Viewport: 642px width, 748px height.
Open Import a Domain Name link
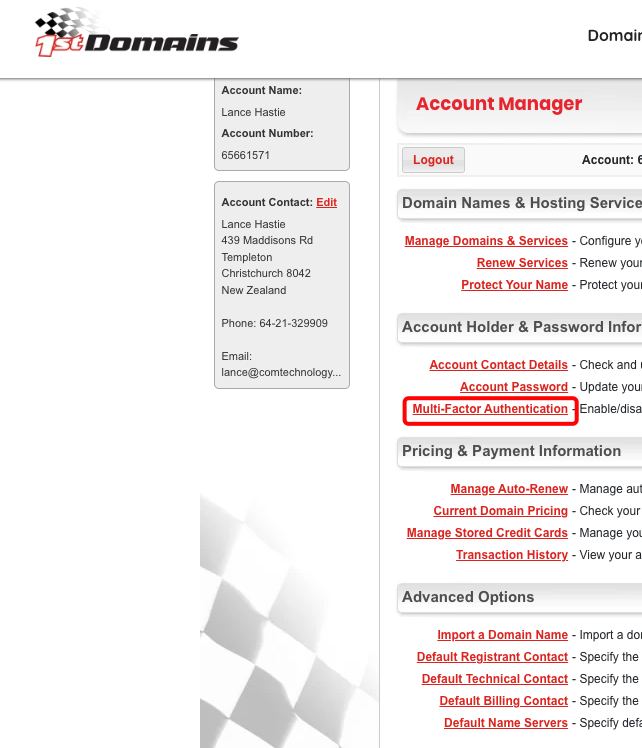pyautogui.click(x=502, y=635)
